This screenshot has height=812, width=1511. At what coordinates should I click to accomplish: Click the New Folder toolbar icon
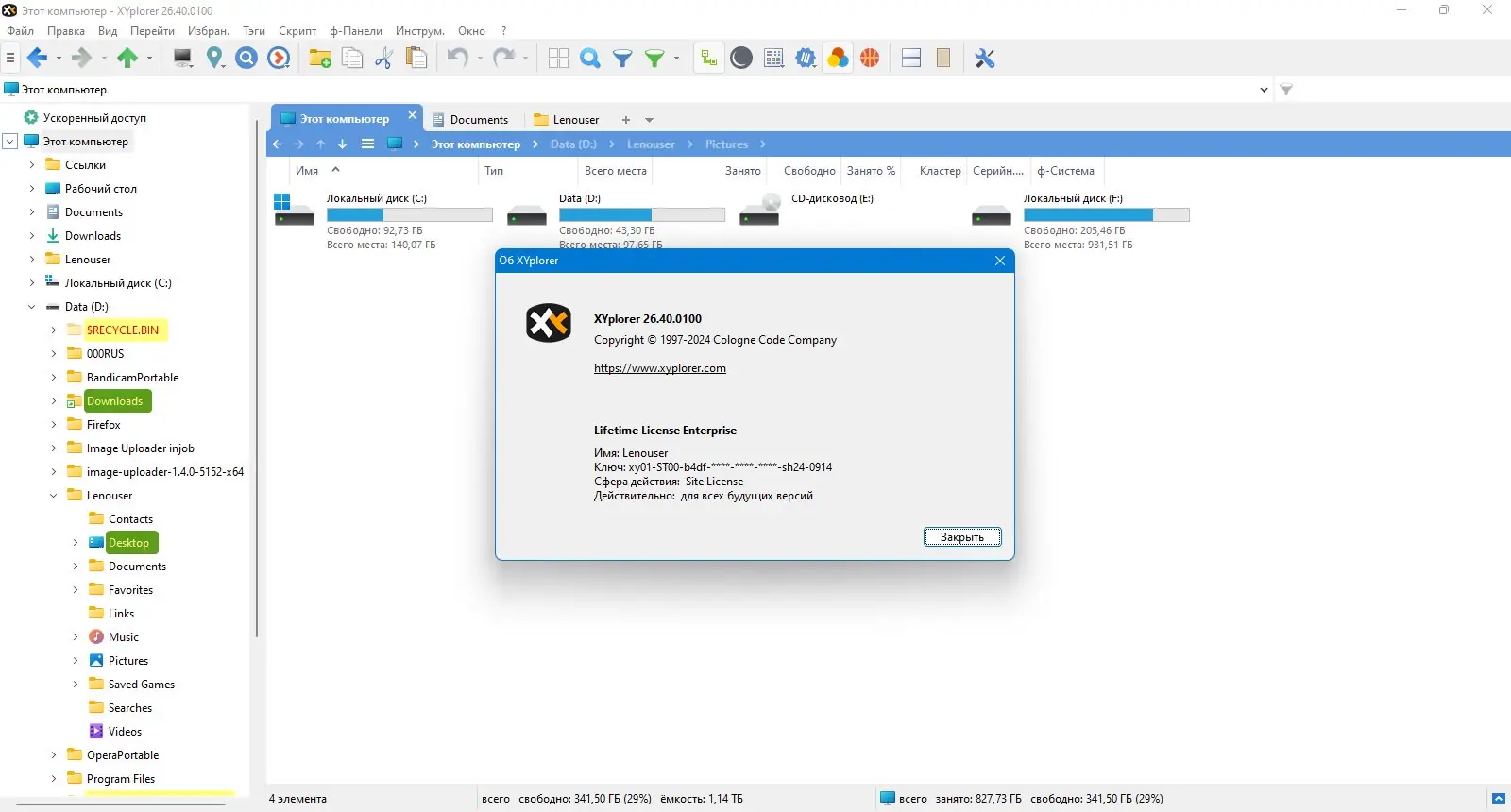click(x=320, y=59)
